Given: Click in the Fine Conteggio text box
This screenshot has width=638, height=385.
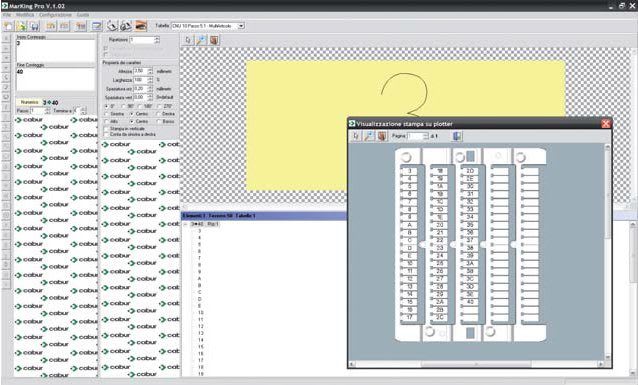Looking at the screenshot, I should tap(55, 79).
